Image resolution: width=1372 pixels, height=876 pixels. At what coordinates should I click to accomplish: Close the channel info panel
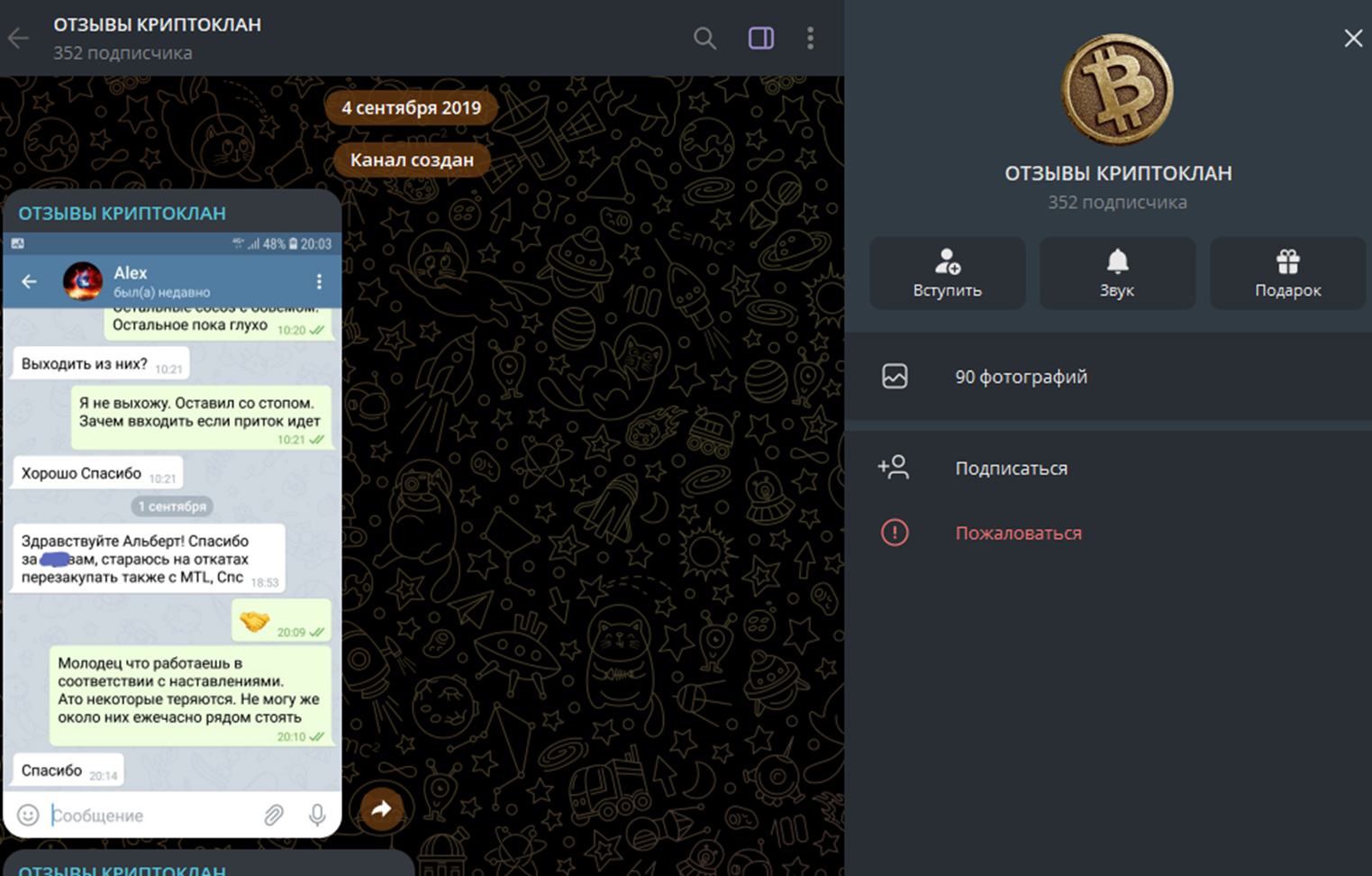pos(1352,38)
